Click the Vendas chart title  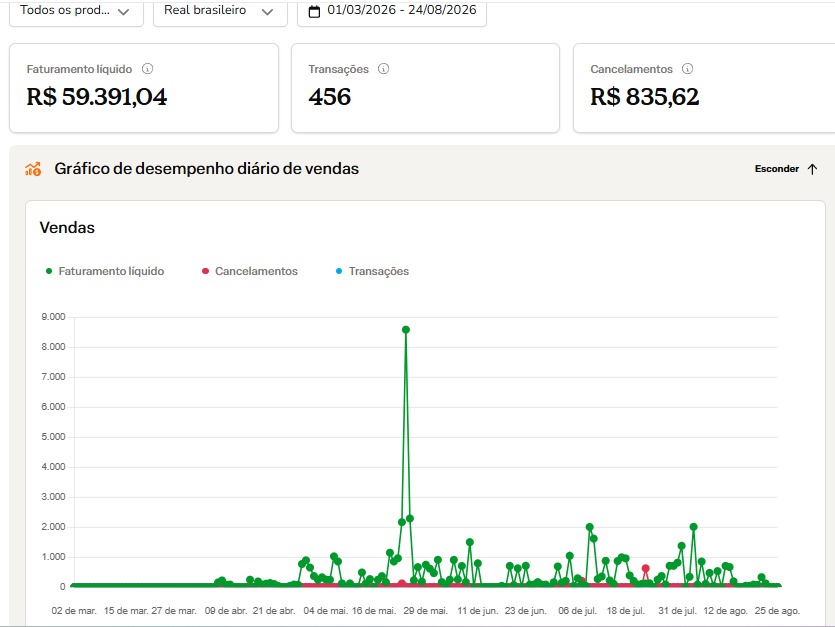(67, 228)
